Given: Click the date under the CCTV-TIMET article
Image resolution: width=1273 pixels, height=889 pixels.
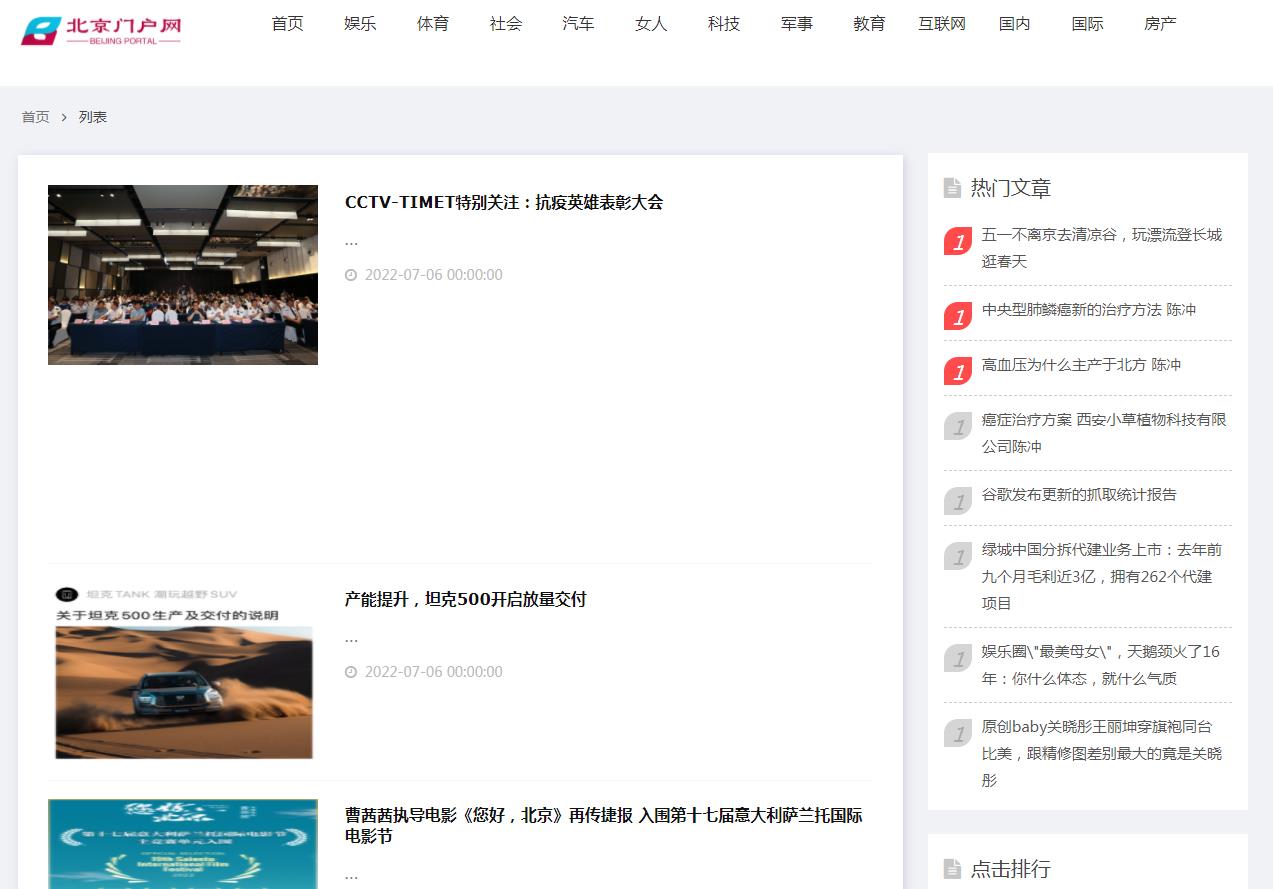Looking at the screenshot, I should (x=434, y=275).
